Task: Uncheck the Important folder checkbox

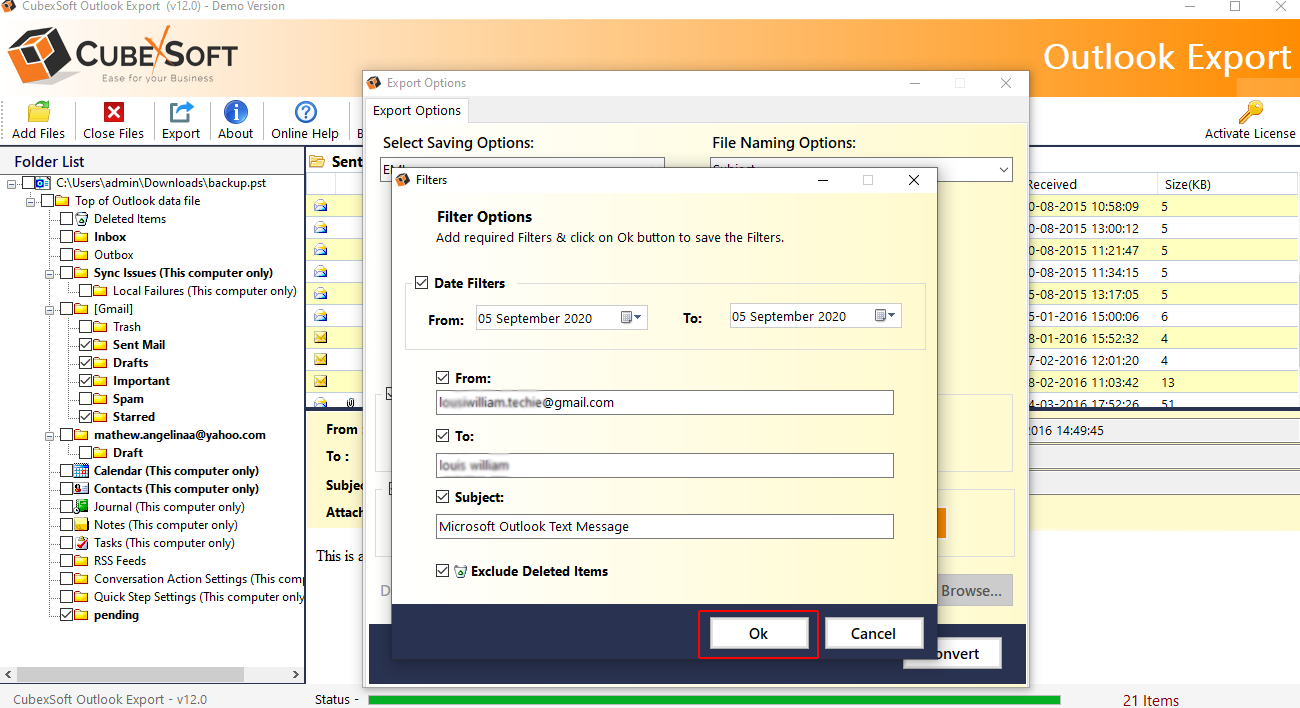Action: pos(86,381)
